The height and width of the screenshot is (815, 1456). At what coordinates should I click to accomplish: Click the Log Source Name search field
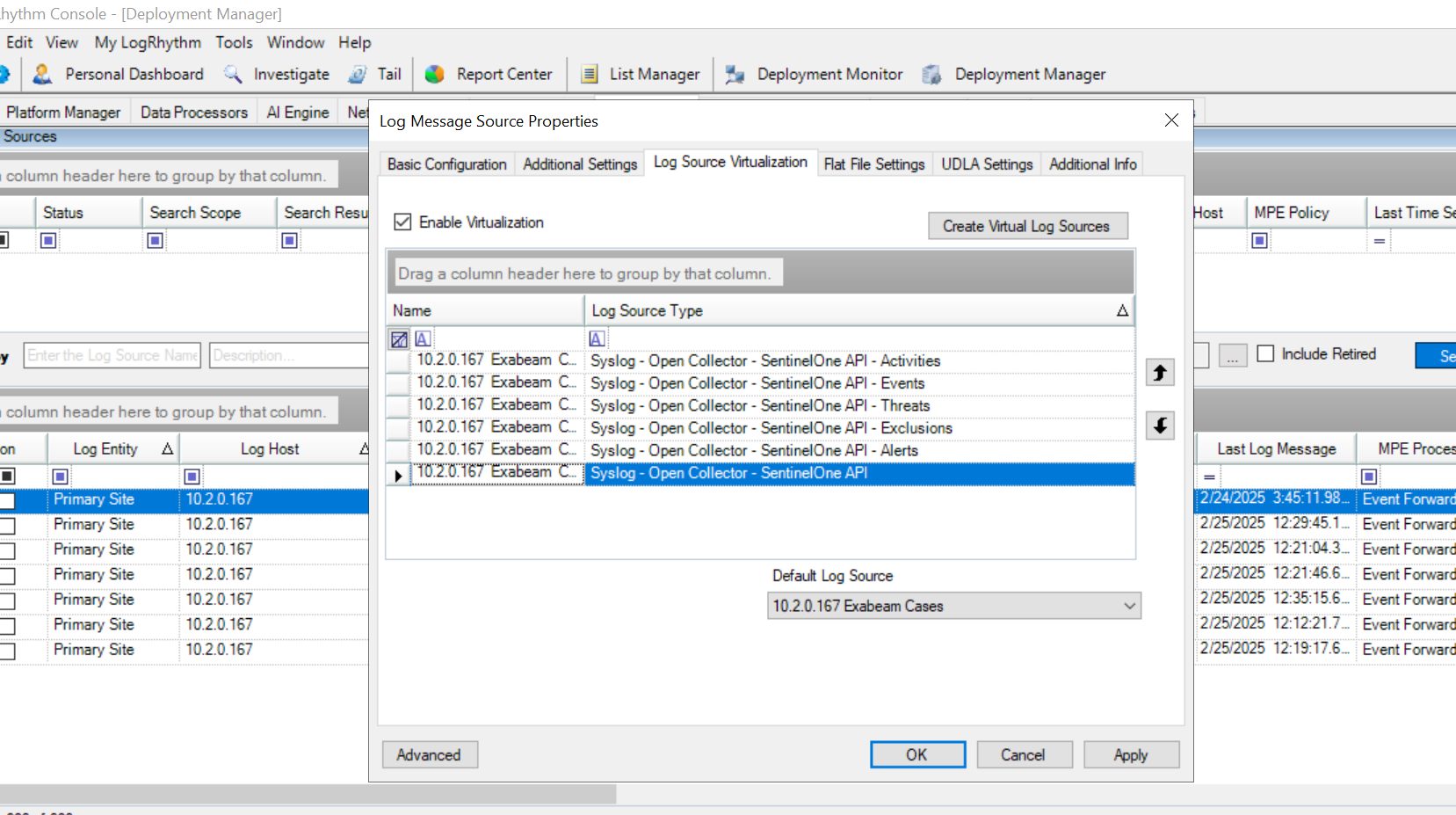tap(112, 355)
